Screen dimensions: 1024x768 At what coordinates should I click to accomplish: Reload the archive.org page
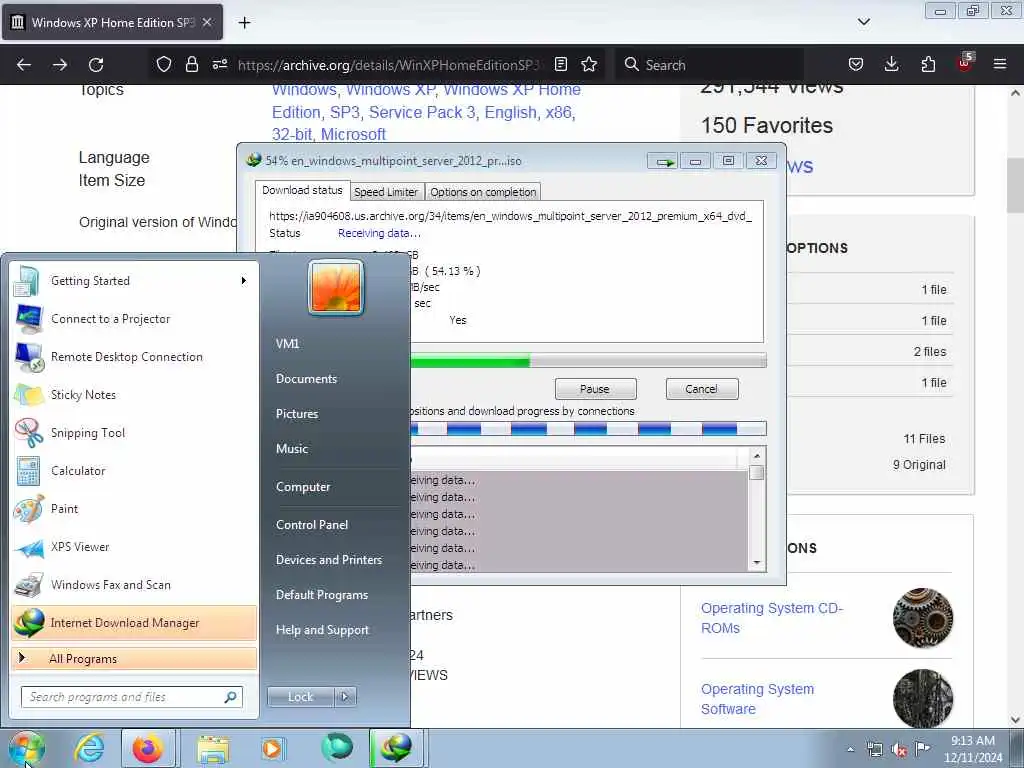(x=96, y=65)
